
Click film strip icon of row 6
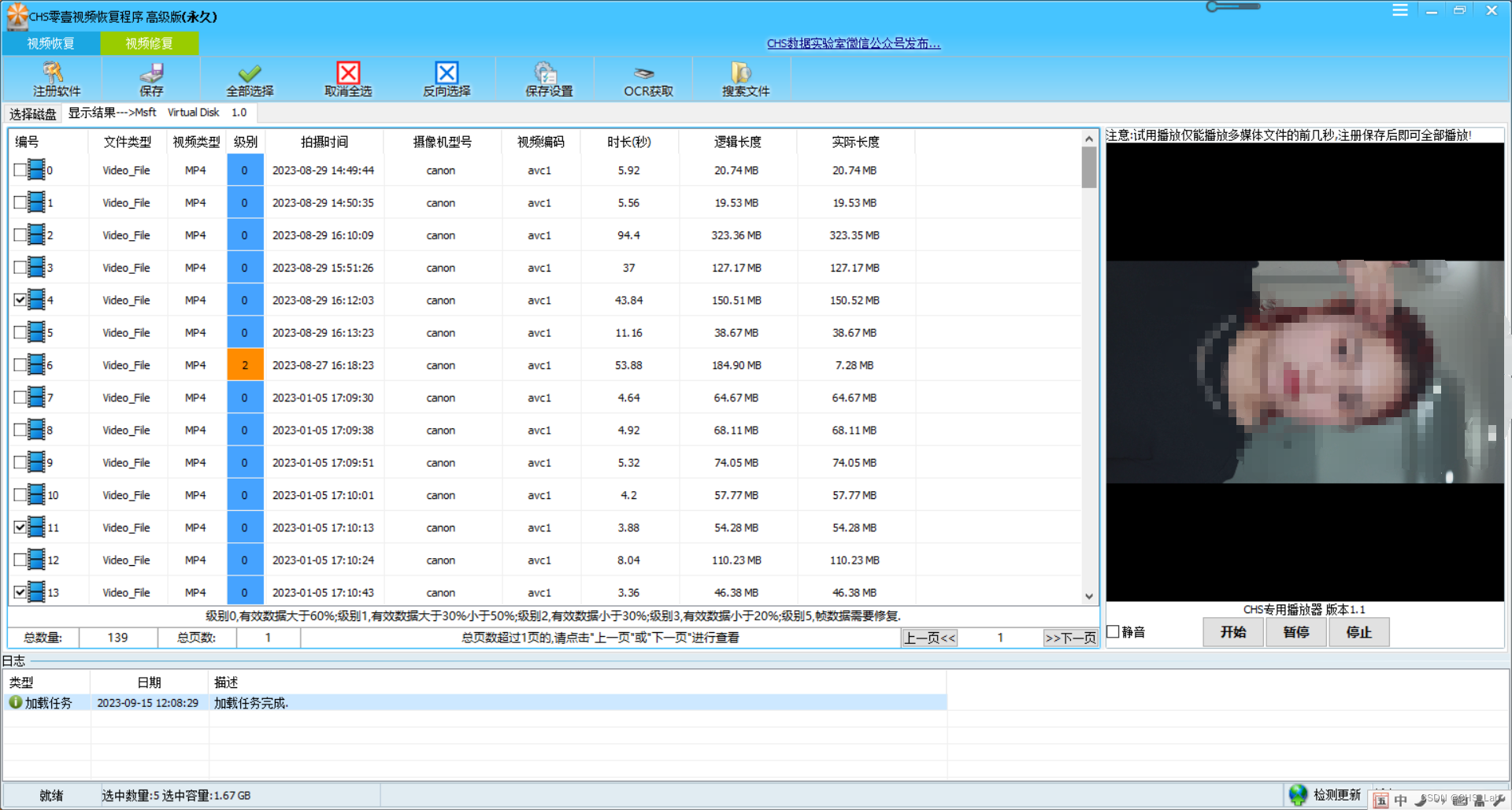[36, 364]
